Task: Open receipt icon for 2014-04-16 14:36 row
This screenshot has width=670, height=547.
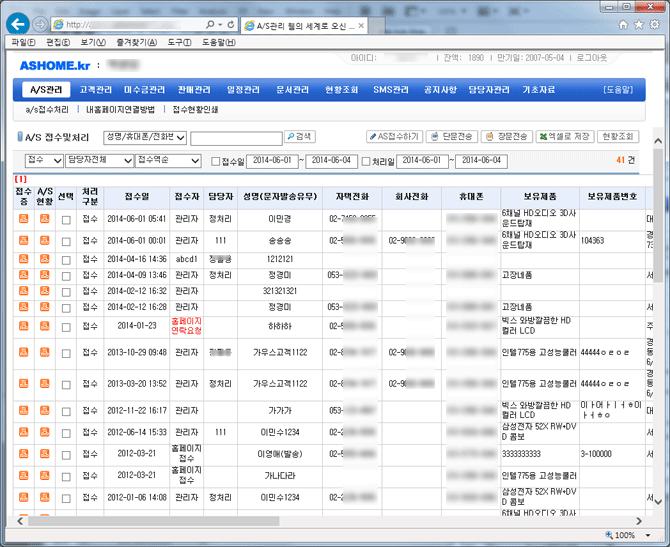Action: pos(24,259)
